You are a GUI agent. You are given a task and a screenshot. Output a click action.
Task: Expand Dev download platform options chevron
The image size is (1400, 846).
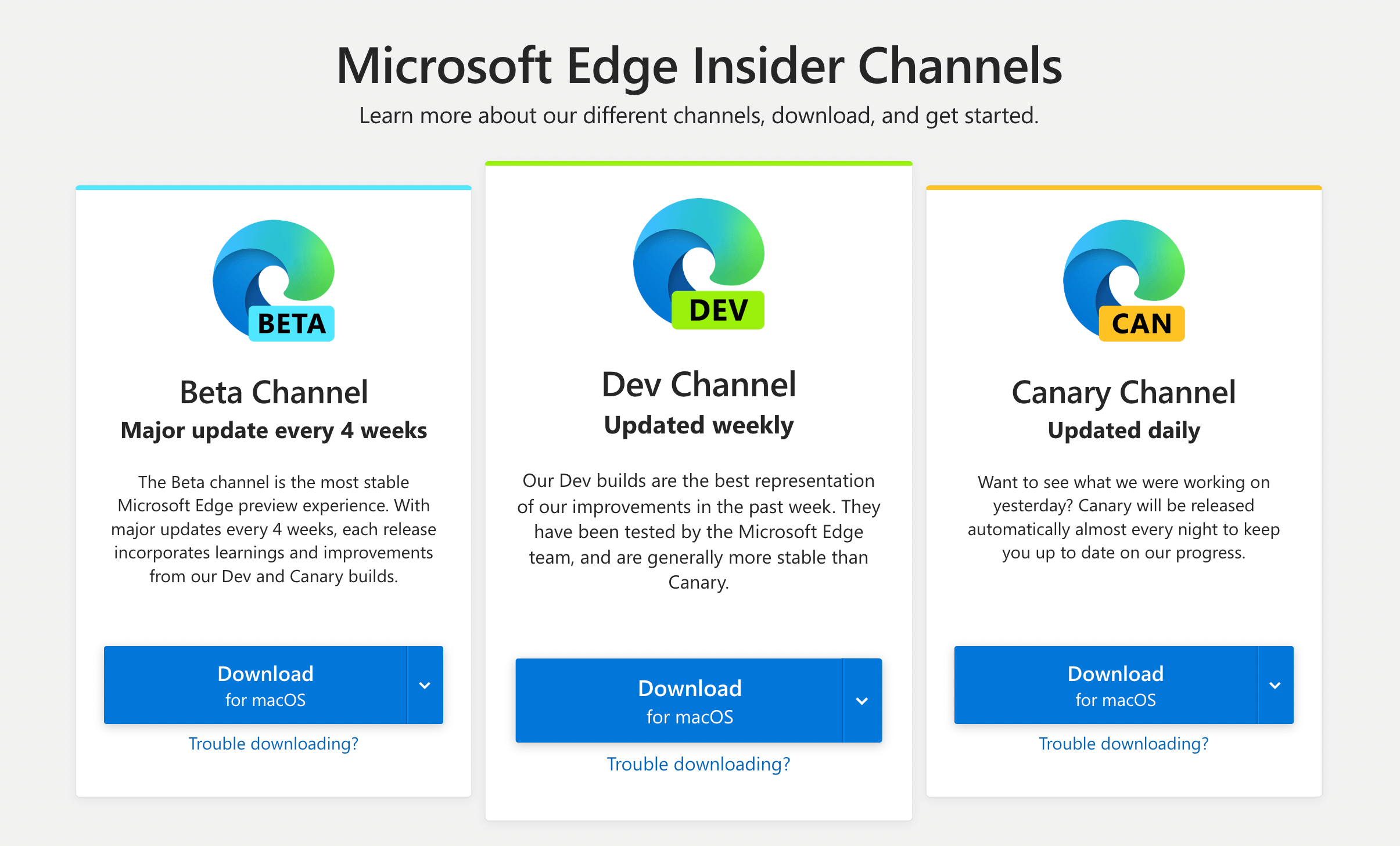click(863, 700)
